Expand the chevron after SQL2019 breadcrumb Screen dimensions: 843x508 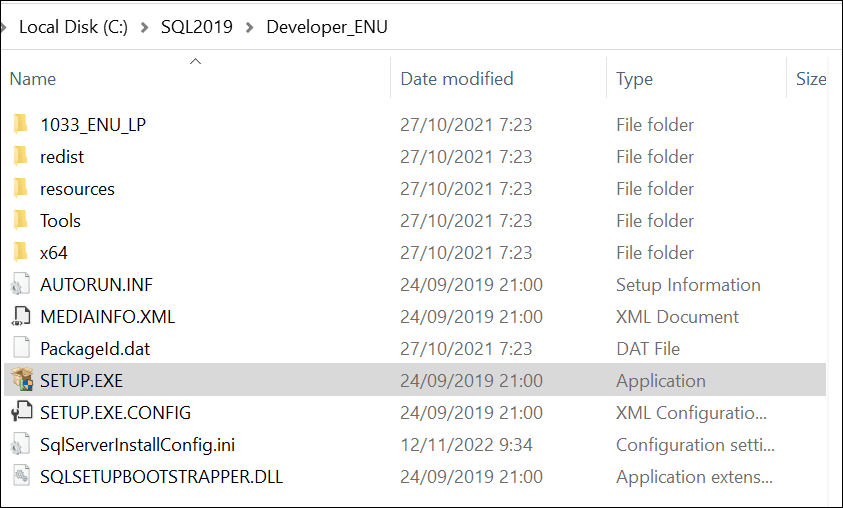249,27
